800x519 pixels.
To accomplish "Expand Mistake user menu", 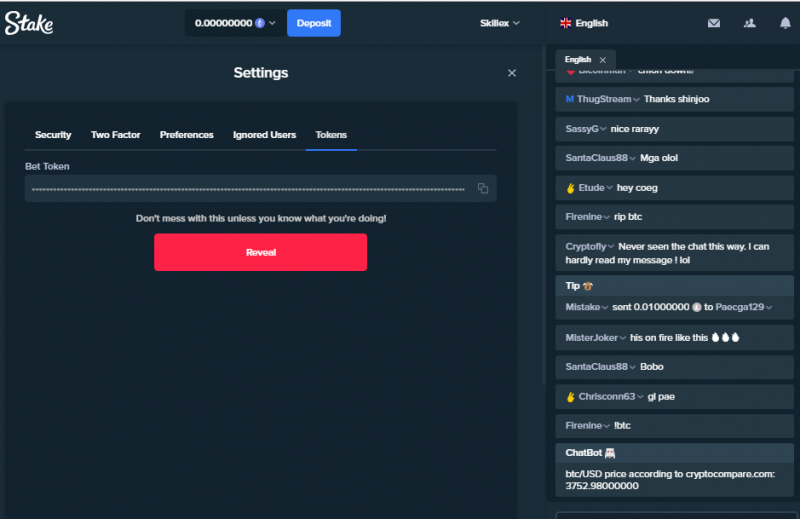I will (x=605, y=307).
